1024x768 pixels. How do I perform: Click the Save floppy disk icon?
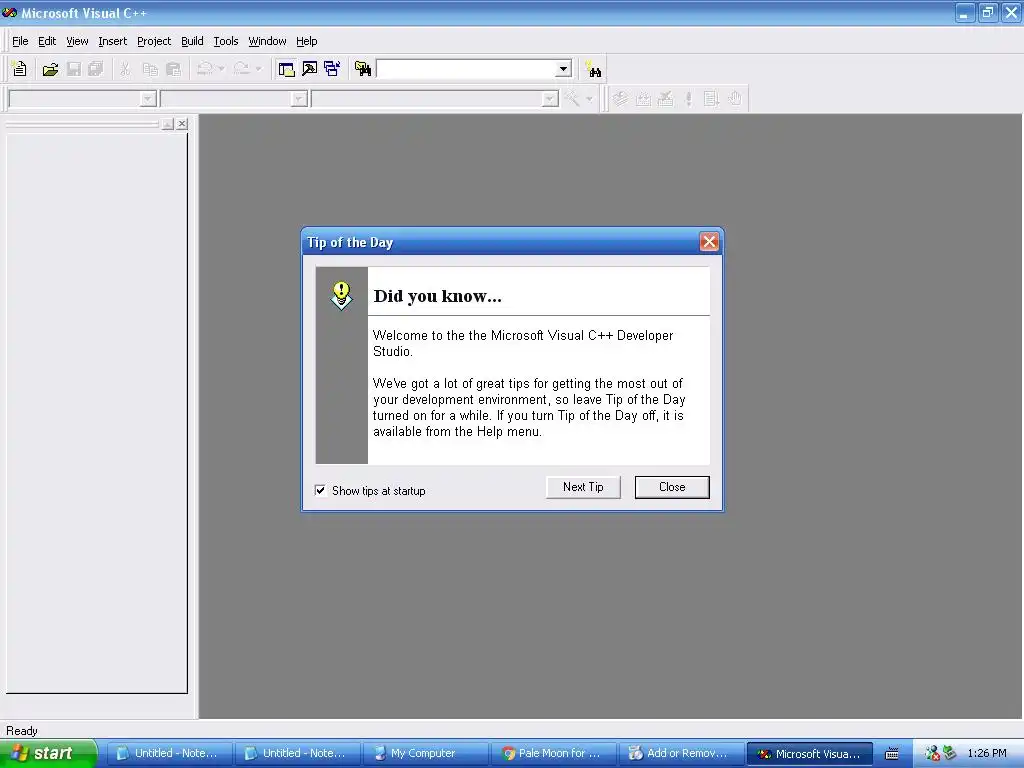tap(74, 69)
